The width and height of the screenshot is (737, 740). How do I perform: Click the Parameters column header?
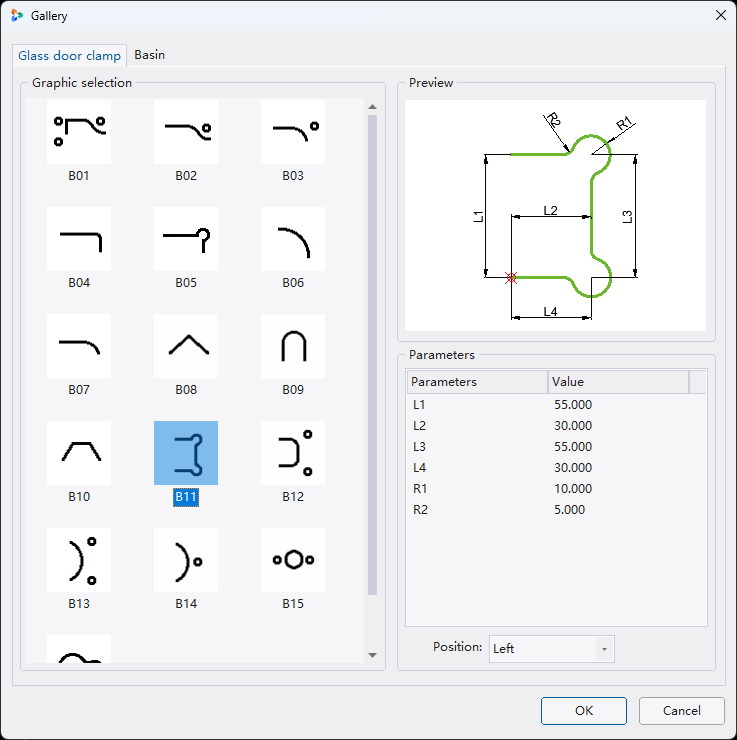pos(477,382)
